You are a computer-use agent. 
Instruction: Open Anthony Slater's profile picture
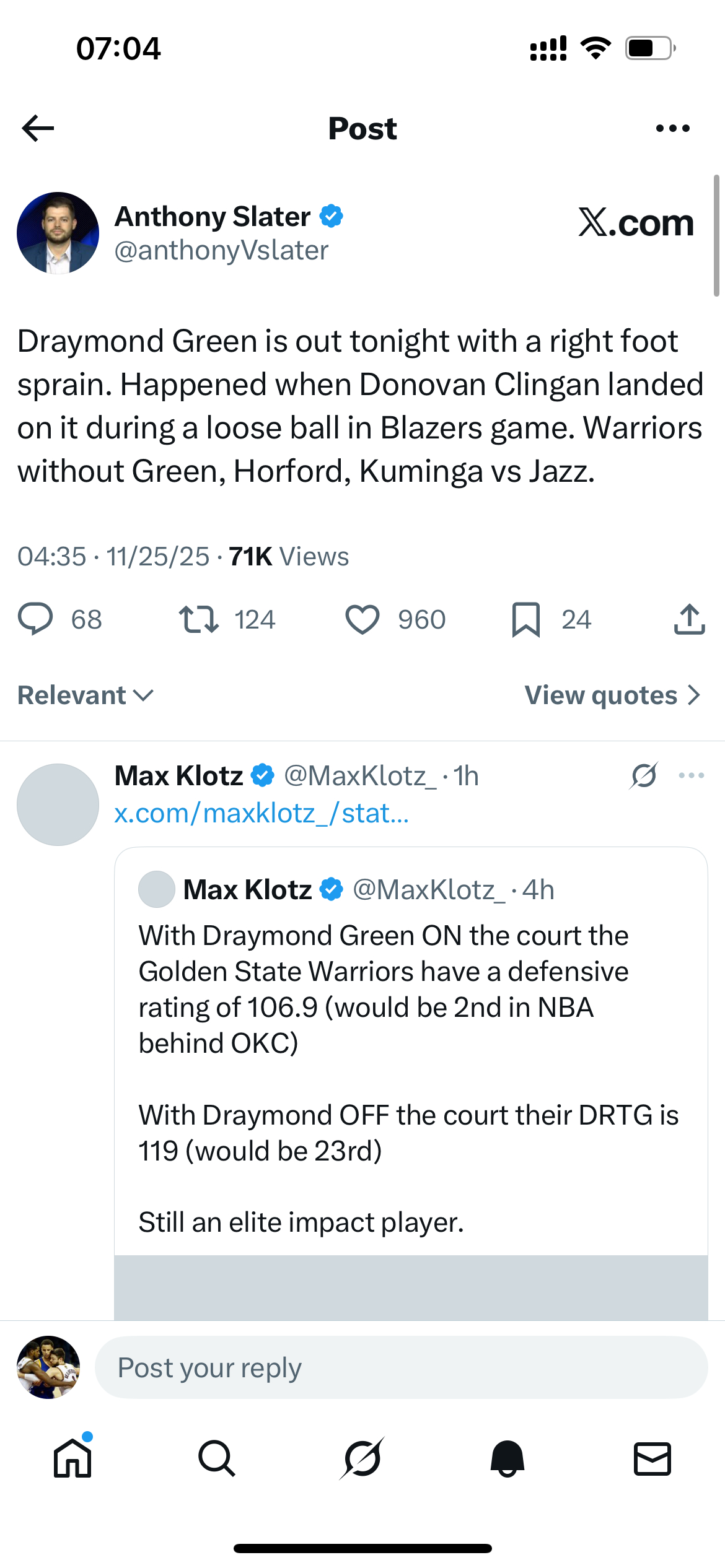click(x=58, y=233)
